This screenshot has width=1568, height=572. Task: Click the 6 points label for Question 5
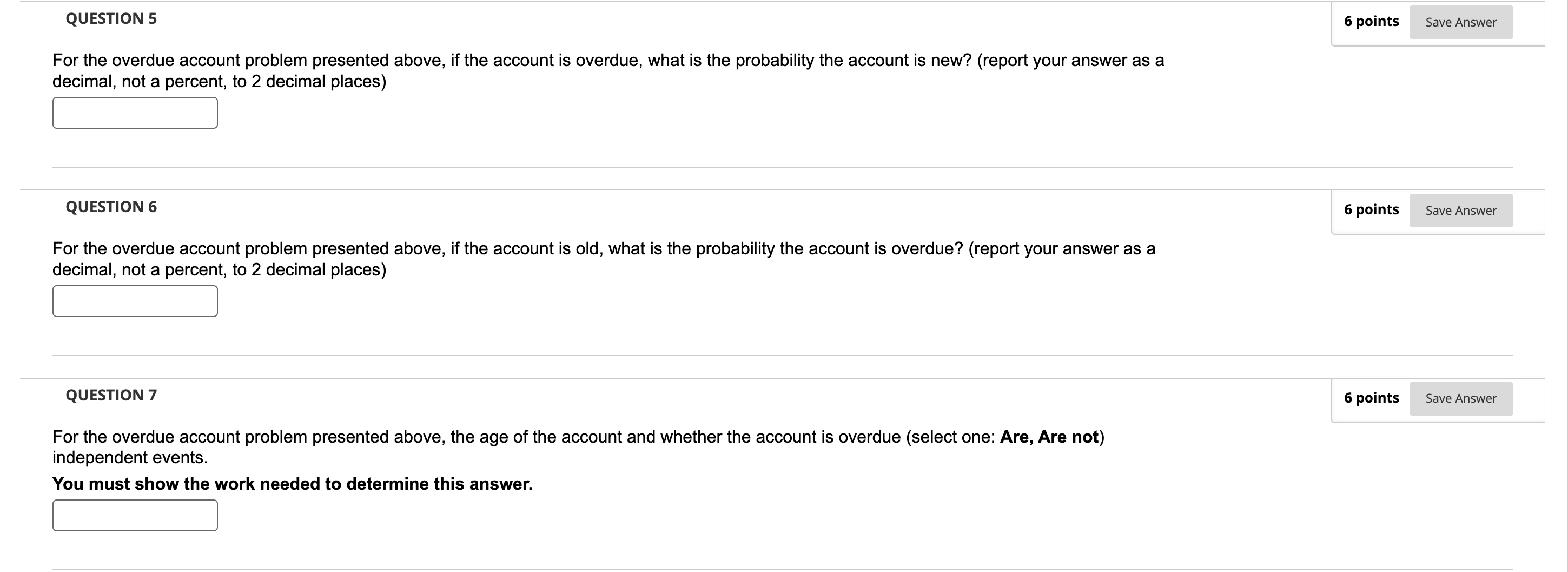[x=1371, y=21]
